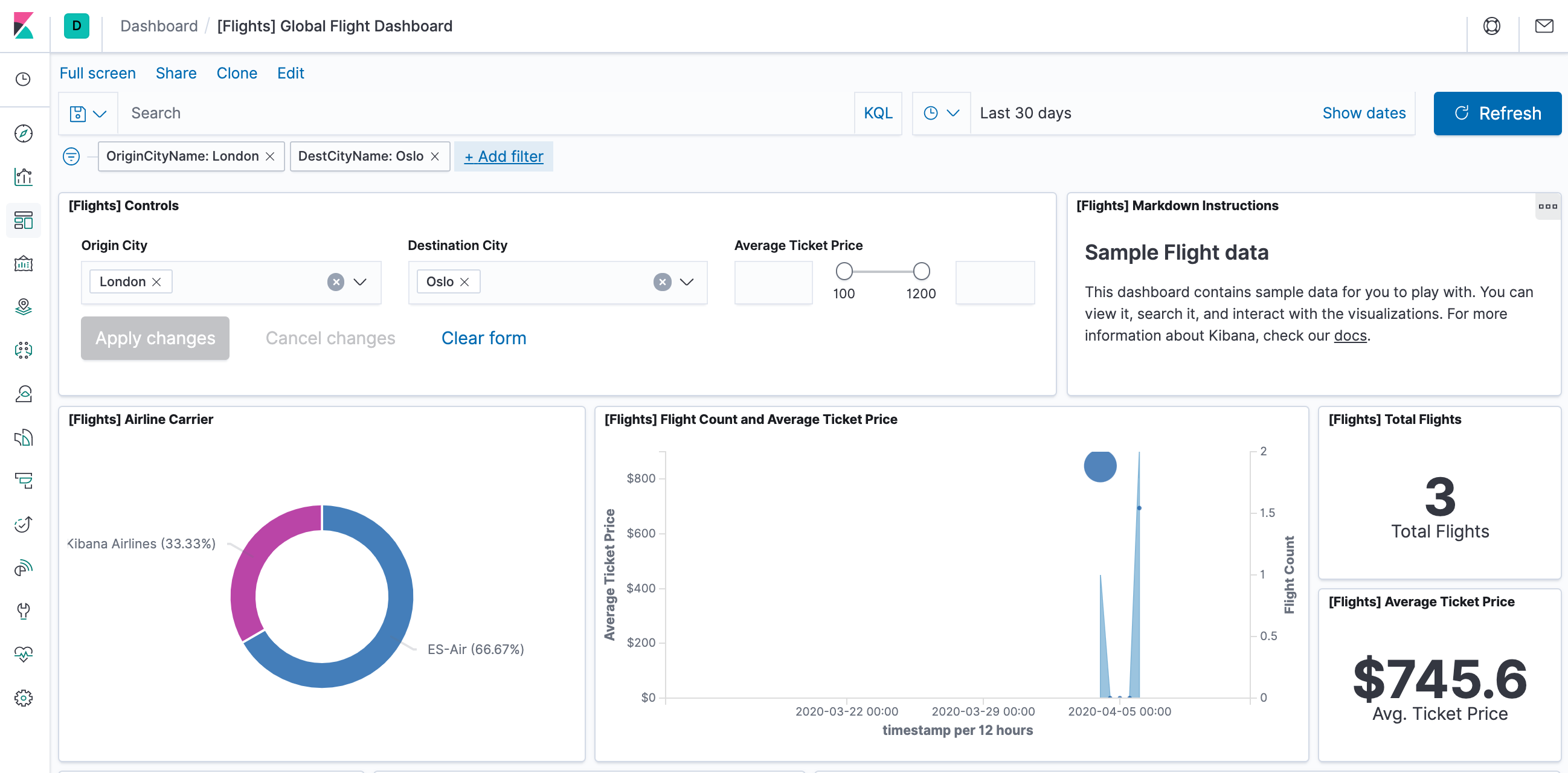Click the Last 30 days time range
This screenshot has width=1568, height=773.
1026,113
